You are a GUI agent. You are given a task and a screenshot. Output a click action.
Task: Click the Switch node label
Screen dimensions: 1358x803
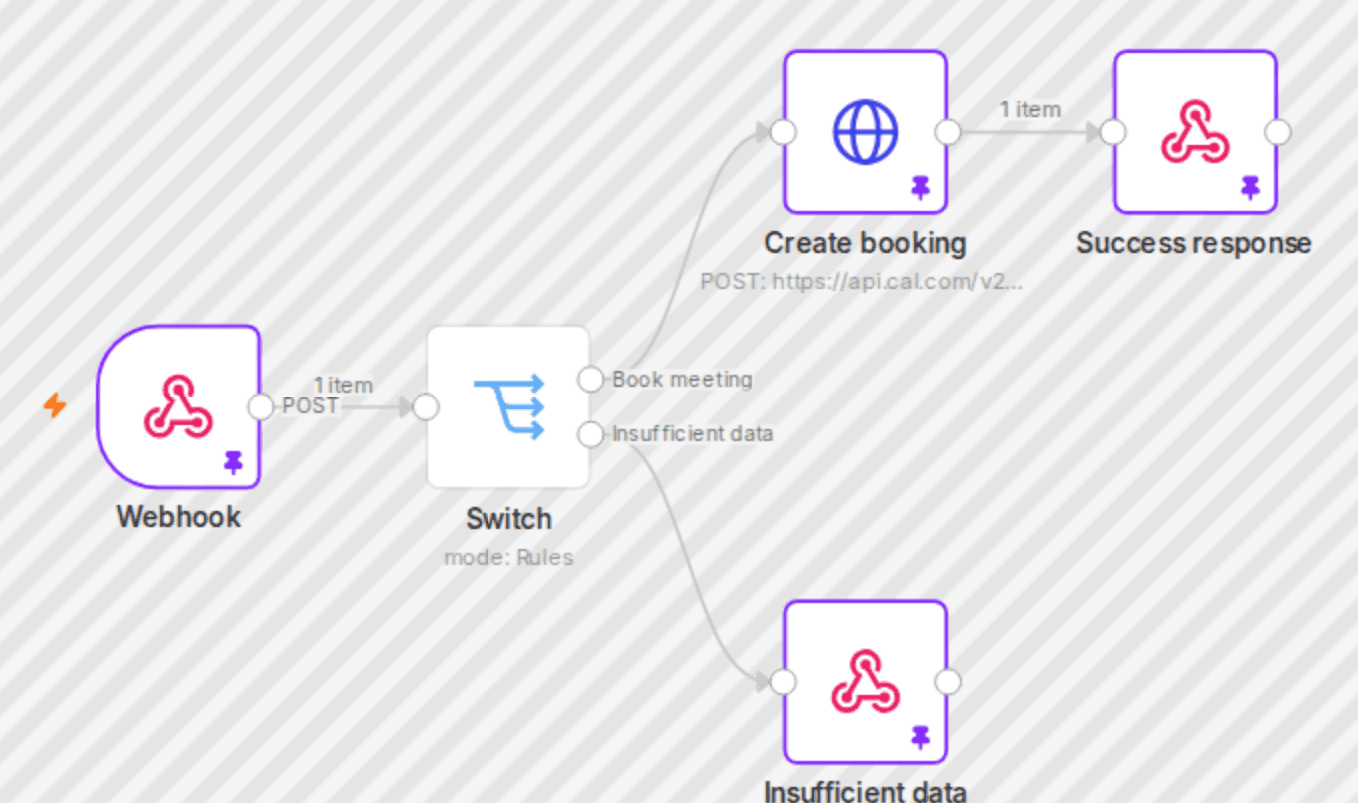pos(509,519)
